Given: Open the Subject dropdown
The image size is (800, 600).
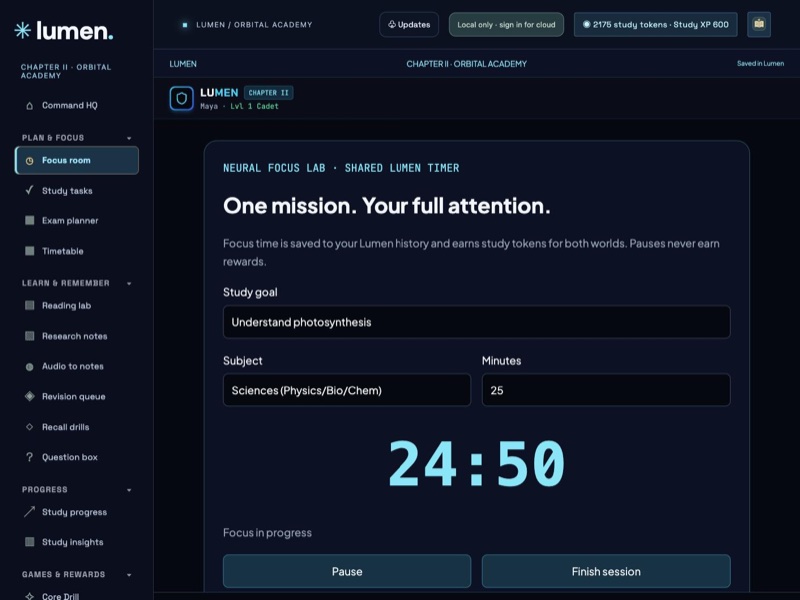Looking at the screenshot, I should (347, 390).
